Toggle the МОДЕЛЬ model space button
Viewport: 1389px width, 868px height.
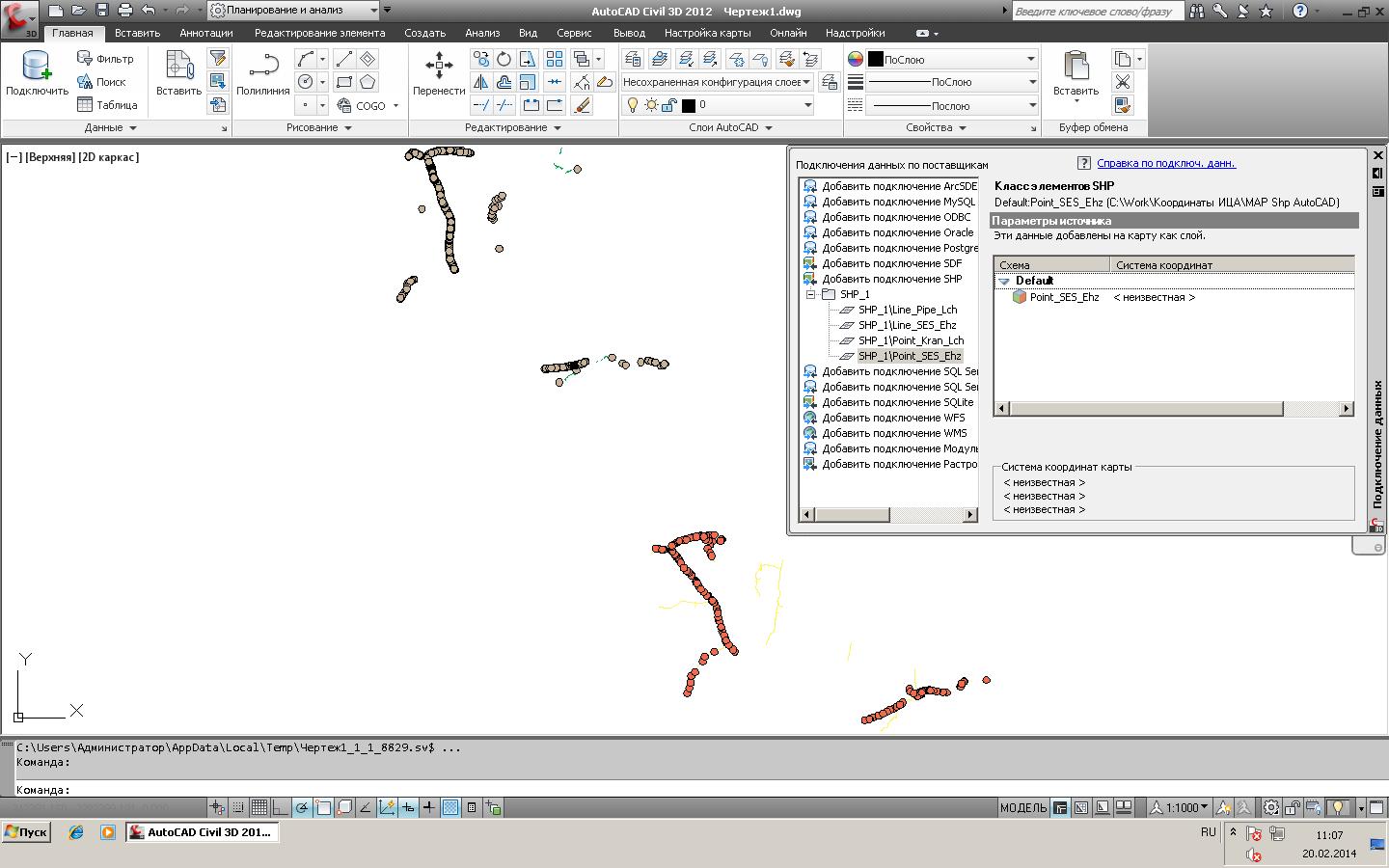(1023, 808)
